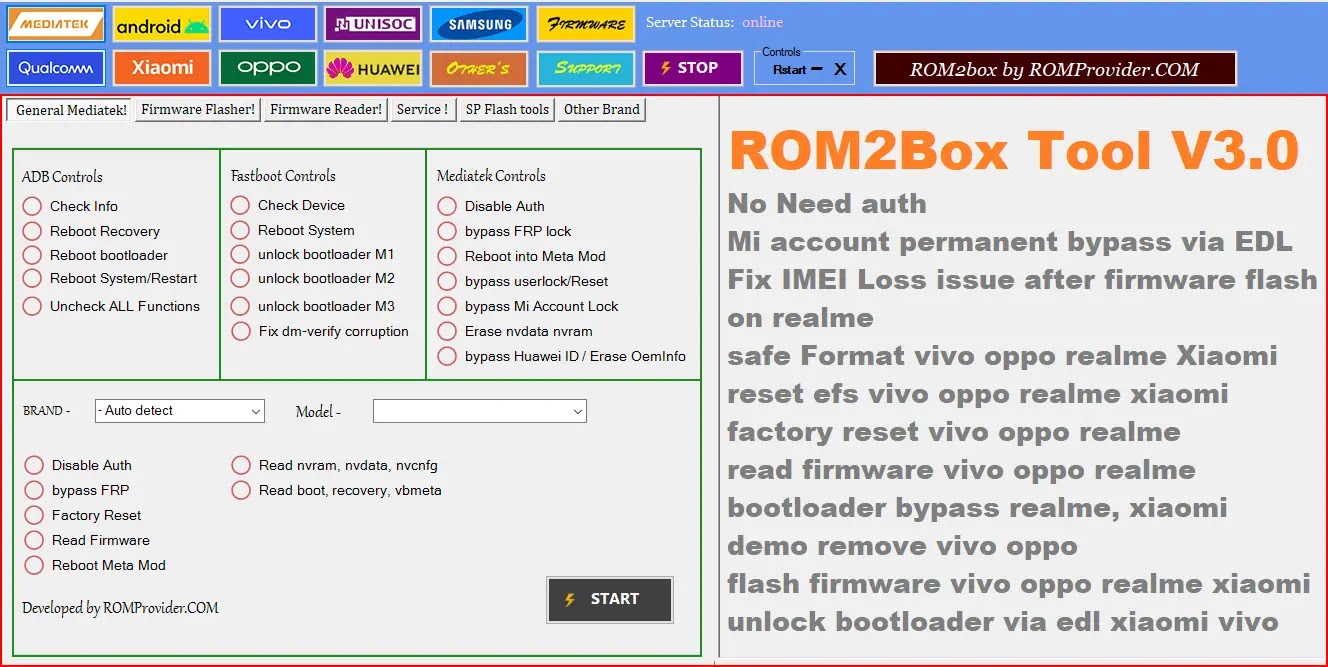This screenshot has height=667, width=1328.
Task: Choose the vivo brand button
Action: (268, 24)
